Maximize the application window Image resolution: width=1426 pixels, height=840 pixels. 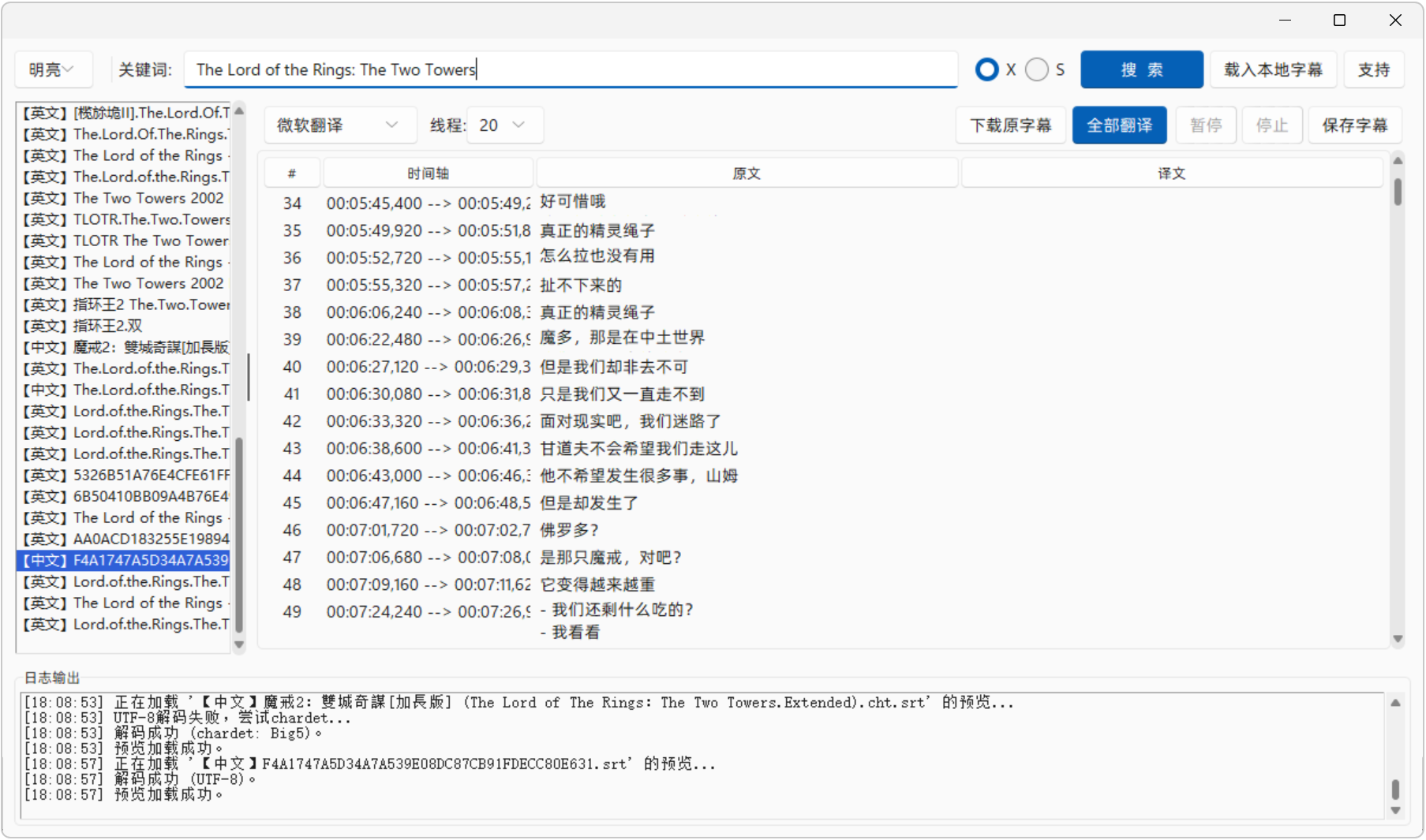[1339, 20]
